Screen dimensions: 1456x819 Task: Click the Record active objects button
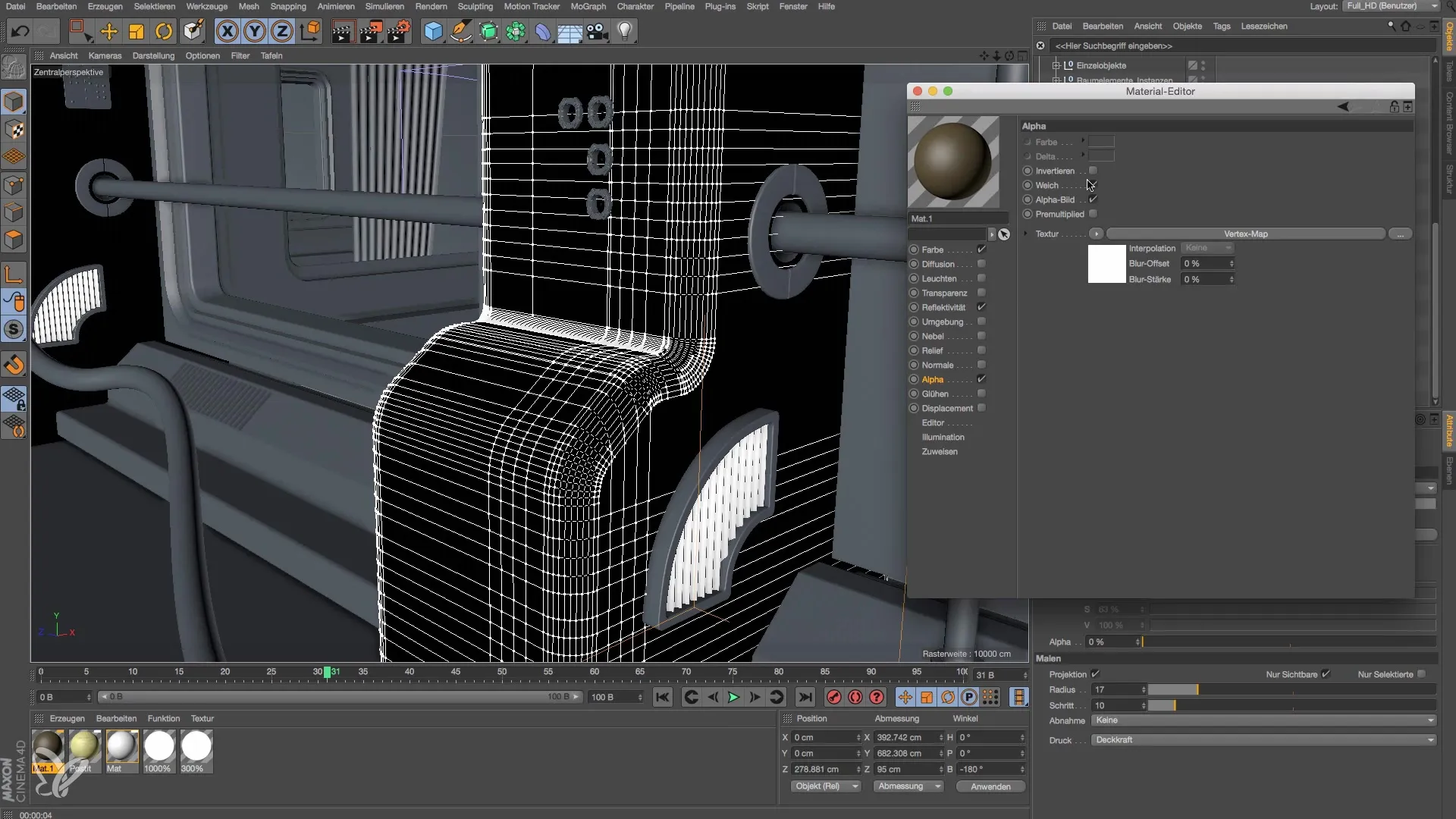coord(833,697)
